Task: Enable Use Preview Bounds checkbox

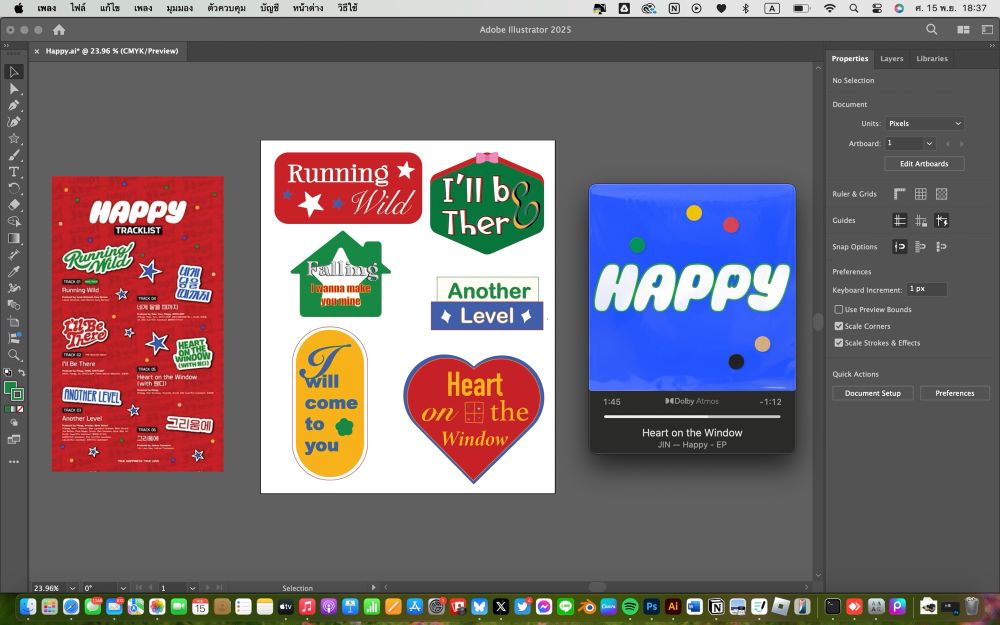Action: pos(839,310)
